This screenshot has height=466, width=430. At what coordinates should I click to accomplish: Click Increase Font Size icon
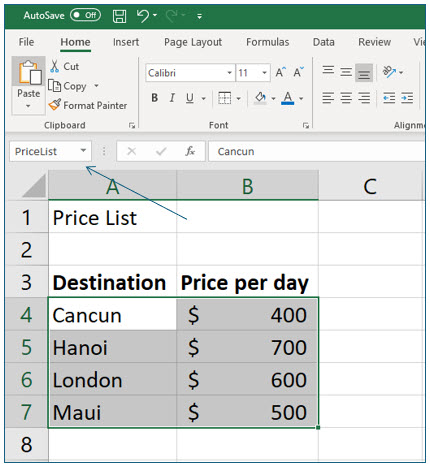pos(281,72)
